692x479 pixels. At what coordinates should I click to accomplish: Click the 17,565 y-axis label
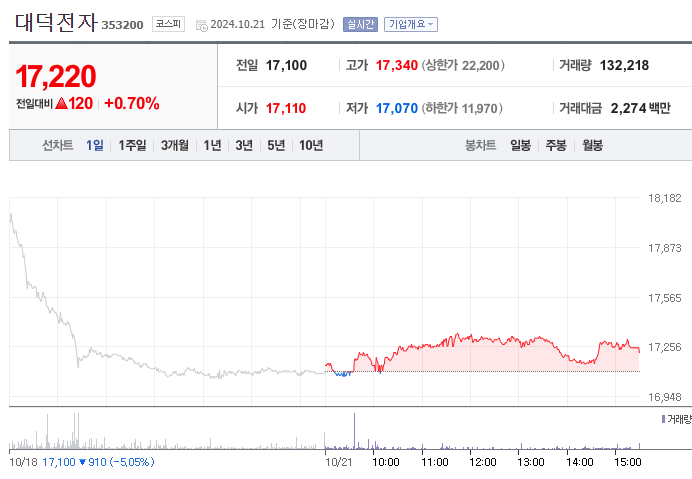coord(664,298)
